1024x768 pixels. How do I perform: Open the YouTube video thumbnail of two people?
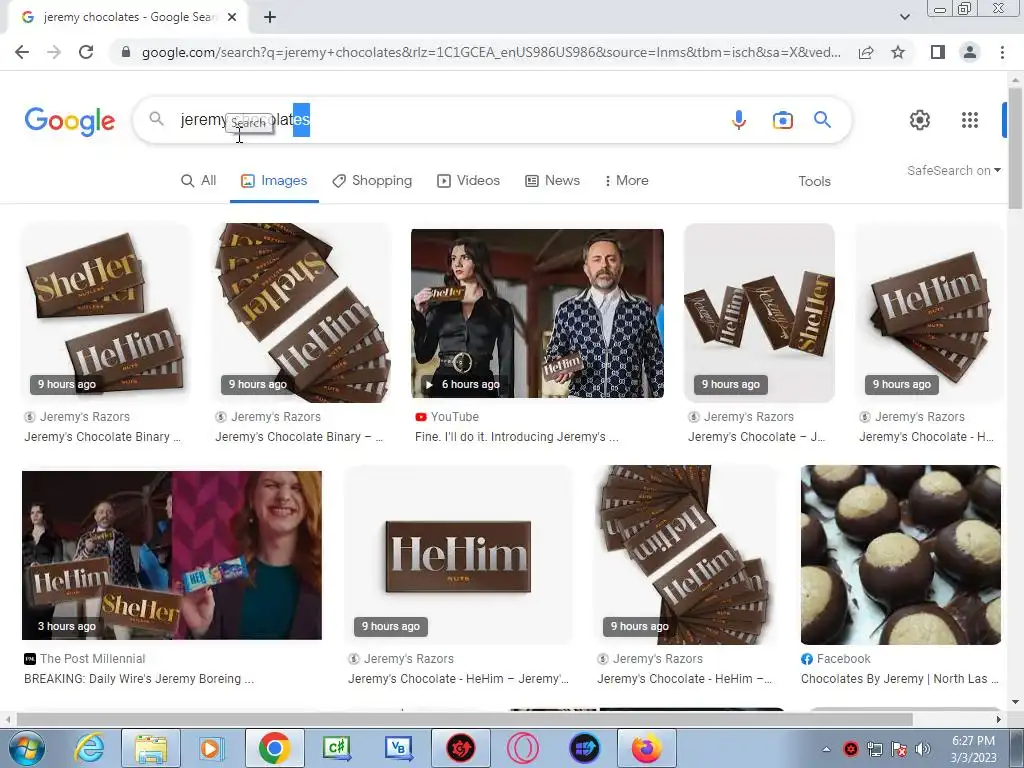537,313
